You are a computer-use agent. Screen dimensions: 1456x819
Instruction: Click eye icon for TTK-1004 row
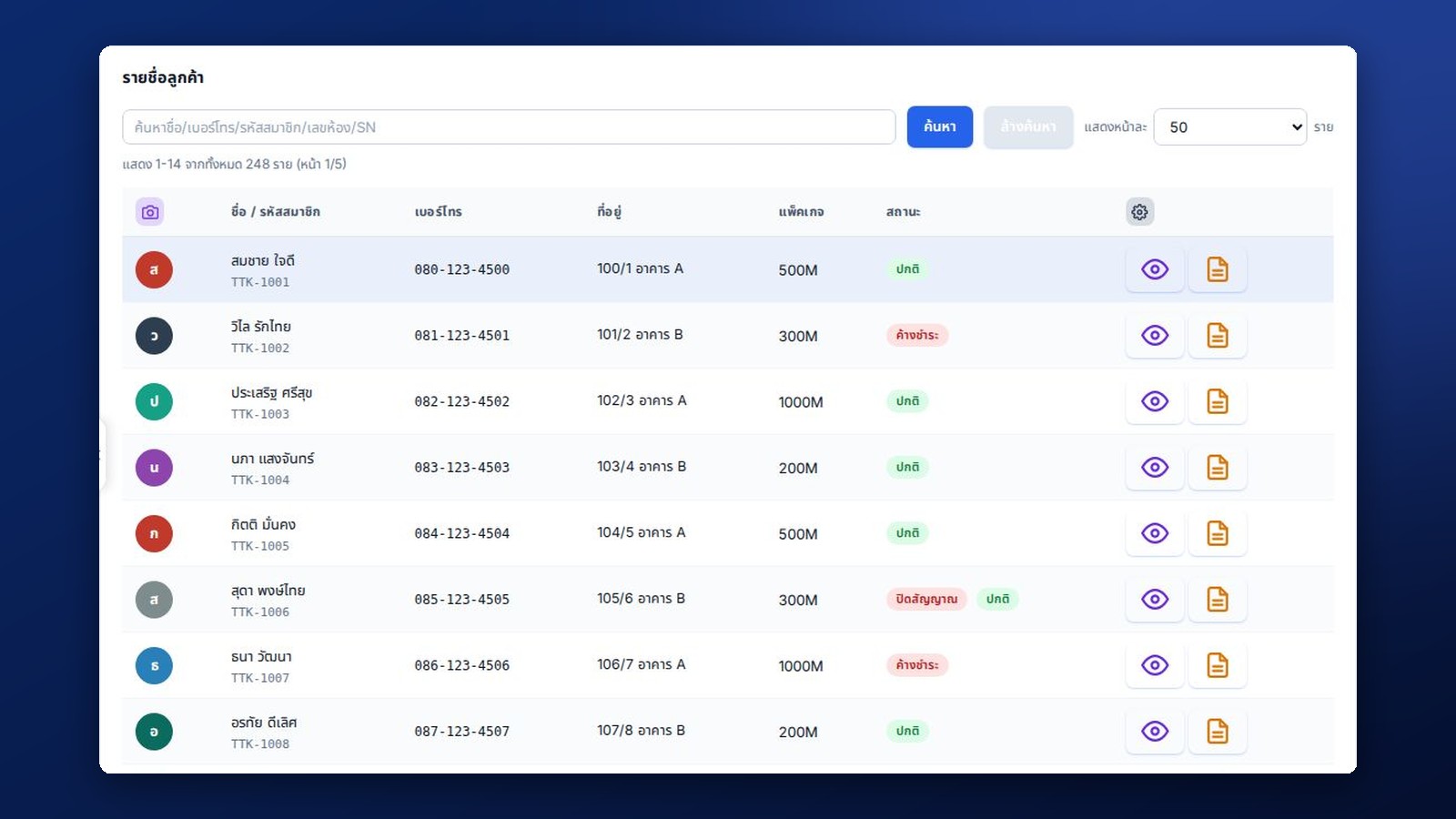pos(1155,468)
